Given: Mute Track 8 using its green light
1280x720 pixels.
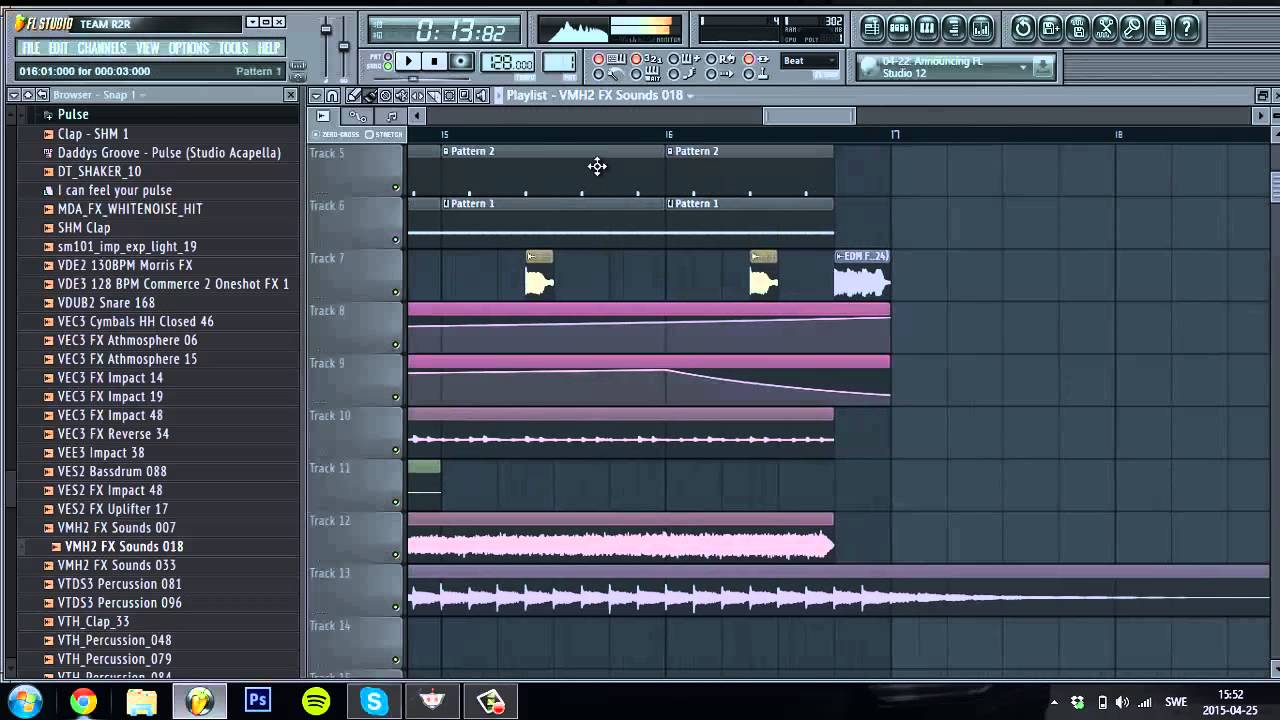Looking at the screenshot, I should 396,345.
